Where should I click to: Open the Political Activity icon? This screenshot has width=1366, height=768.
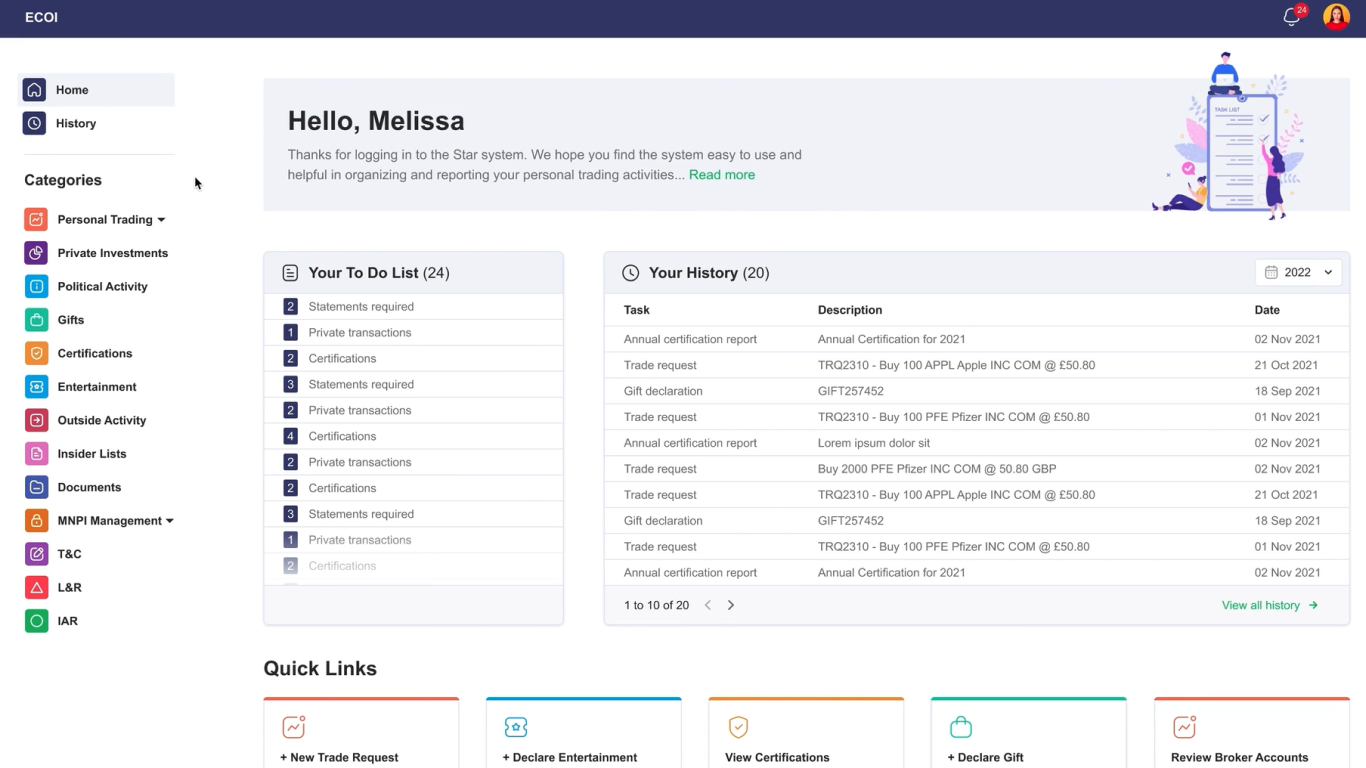36,286
